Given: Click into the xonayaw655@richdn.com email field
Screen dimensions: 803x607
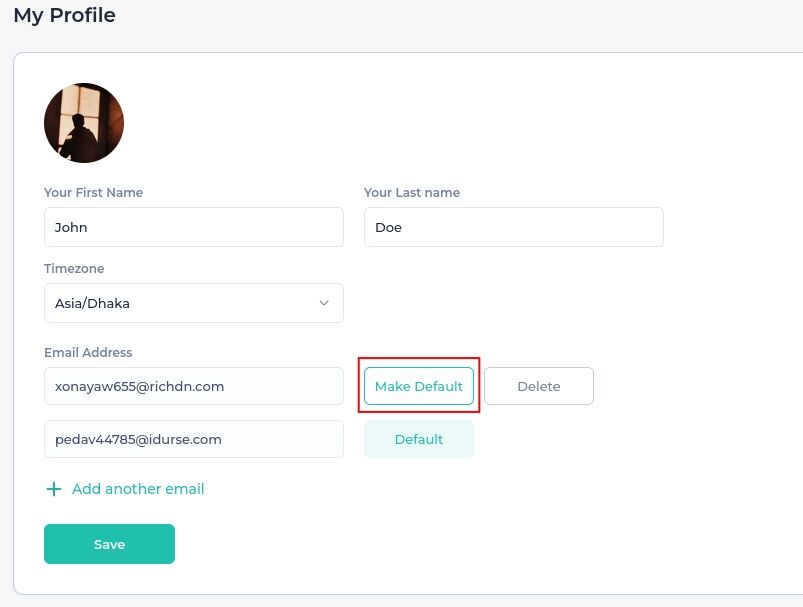Looking at the screenshot, I should pos(194,386).
